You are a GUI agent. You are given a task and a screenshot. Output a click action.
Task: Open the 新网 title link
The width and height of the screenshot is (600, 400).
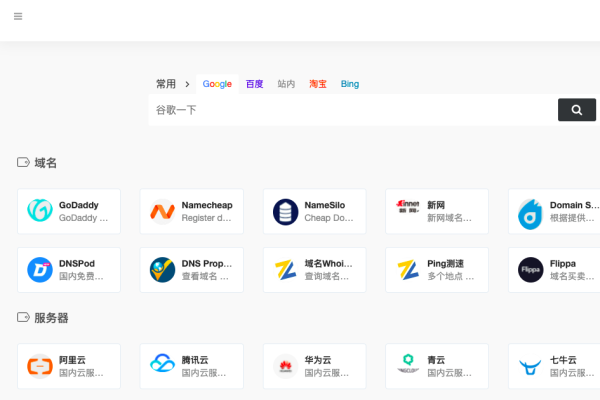point(436,205)
